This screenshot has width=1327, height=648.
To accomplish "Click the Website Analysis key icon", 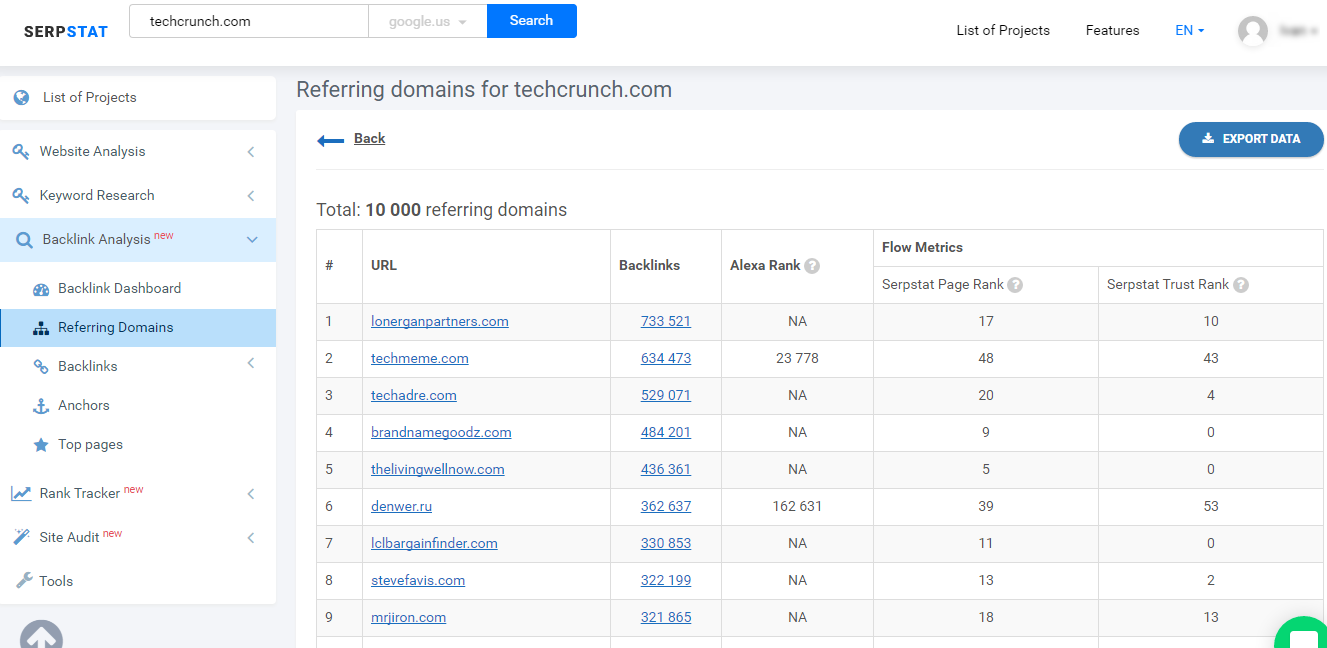I will pyautogui.click(x=21, y=151).
